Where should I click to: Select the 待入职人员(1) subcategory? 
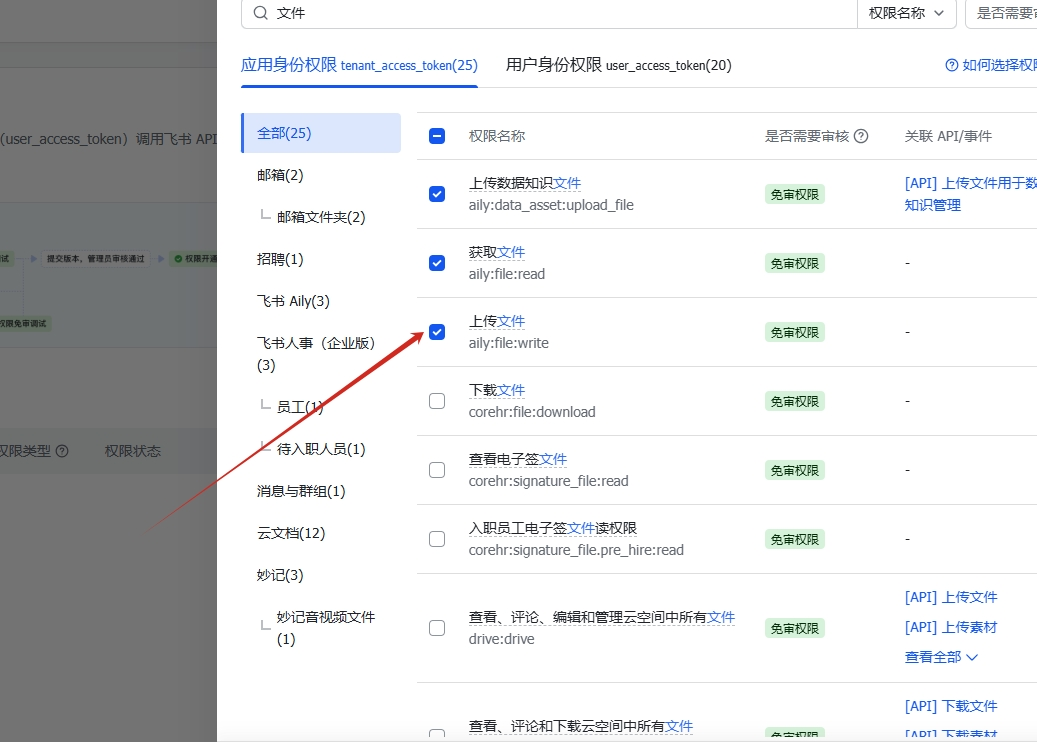tap(321, 449)
